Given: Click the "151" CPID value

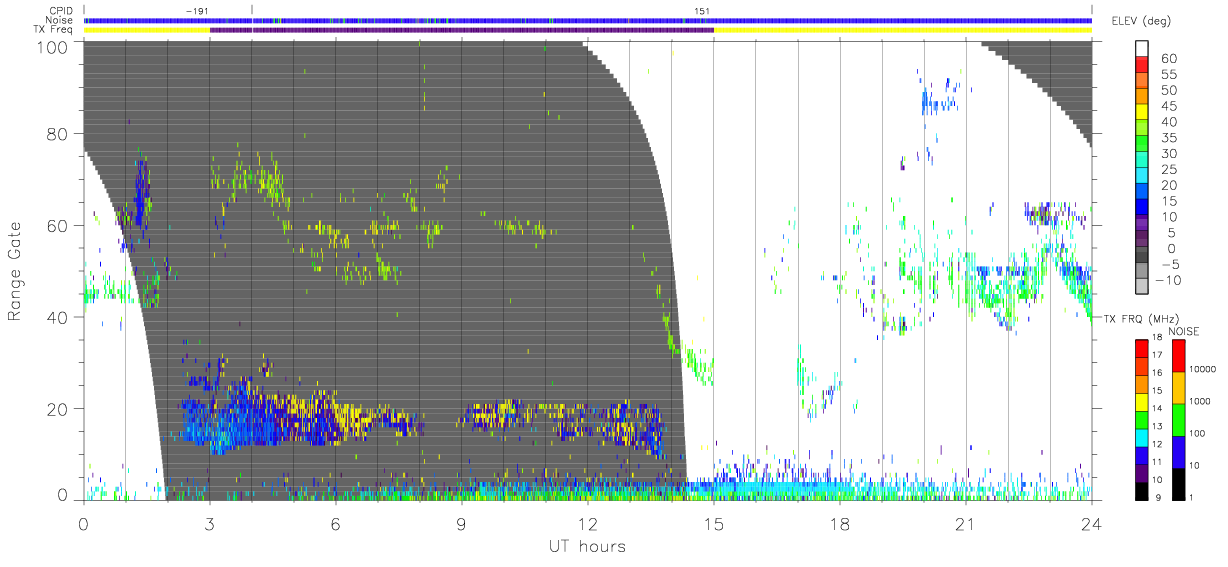Looking at the screenshot, I should click(x=702, y=11).
